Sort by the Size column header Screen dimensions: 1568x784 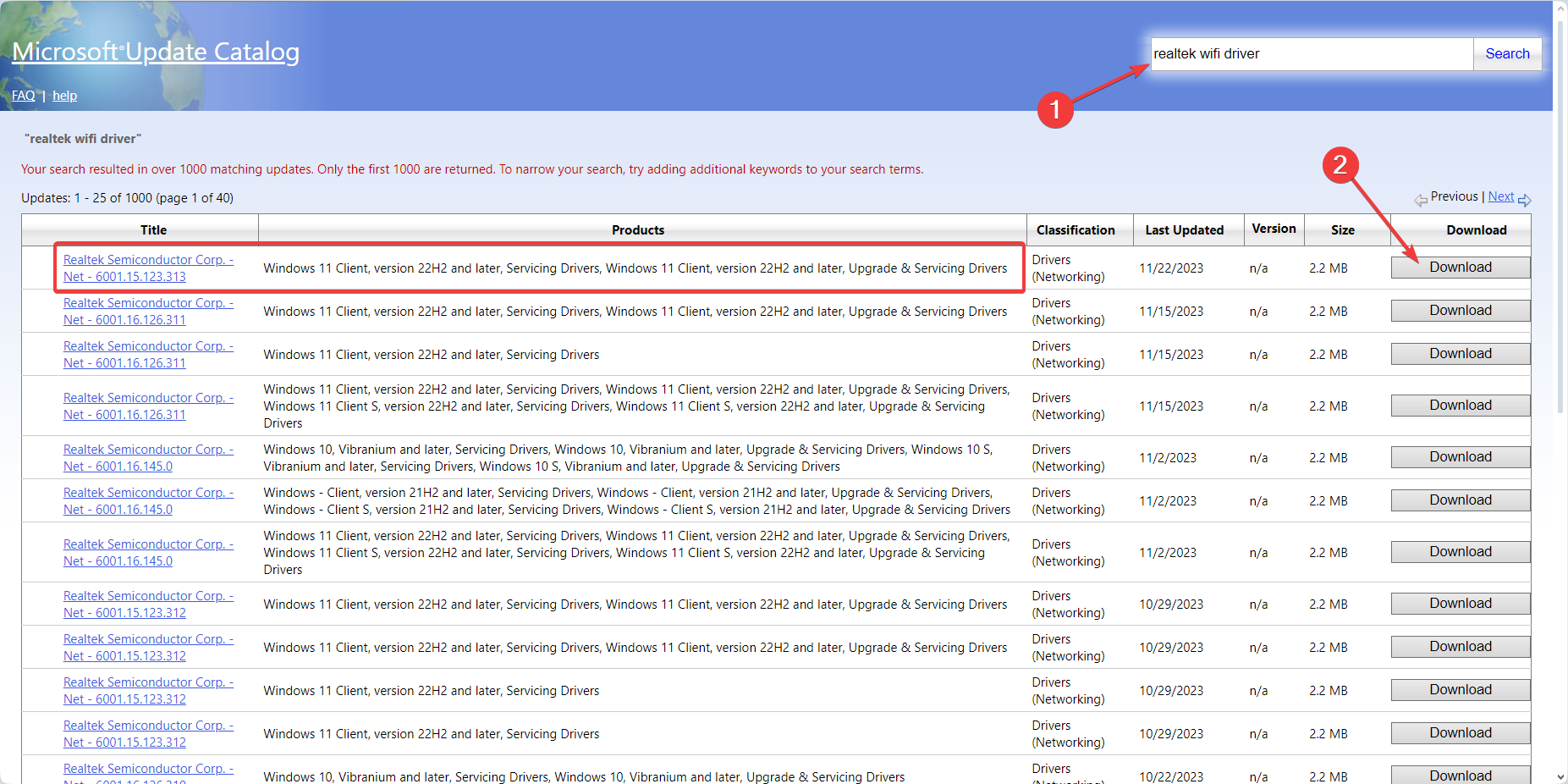(1342, 229)
